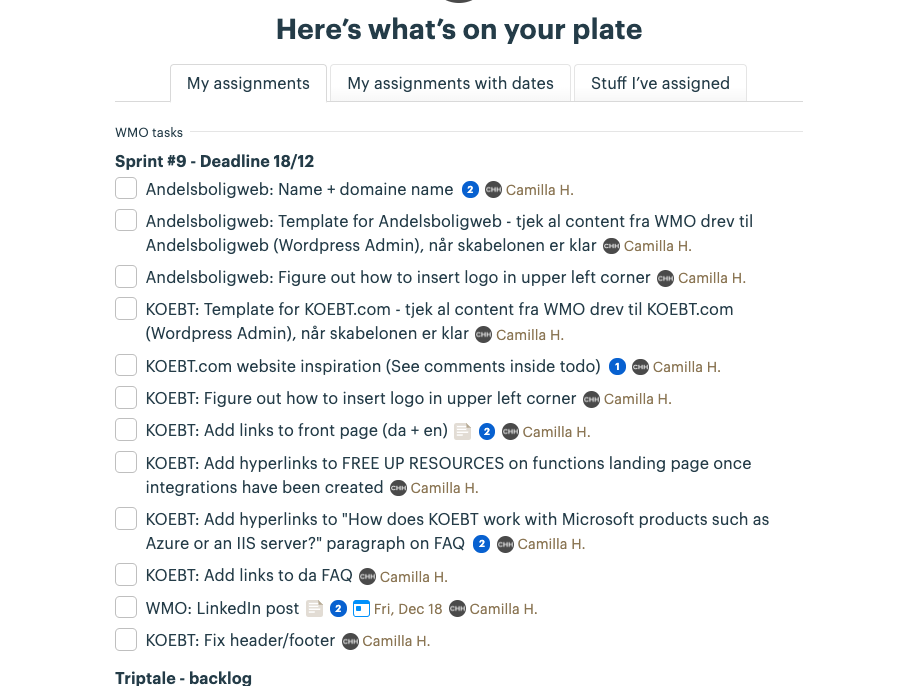915x686 pixels.
Task: Click comment badge on Add links to front page
Action: [x=487, y=432]
